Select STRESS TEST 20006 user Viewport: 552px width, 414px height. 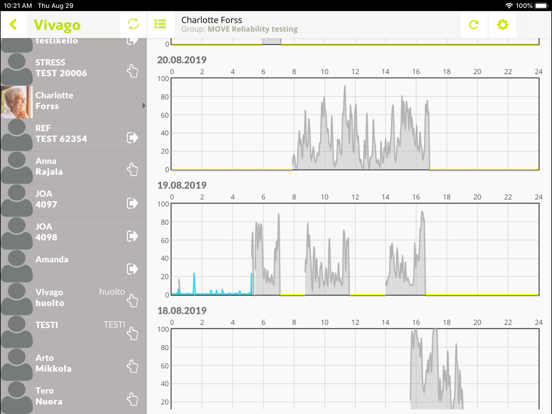74,69
